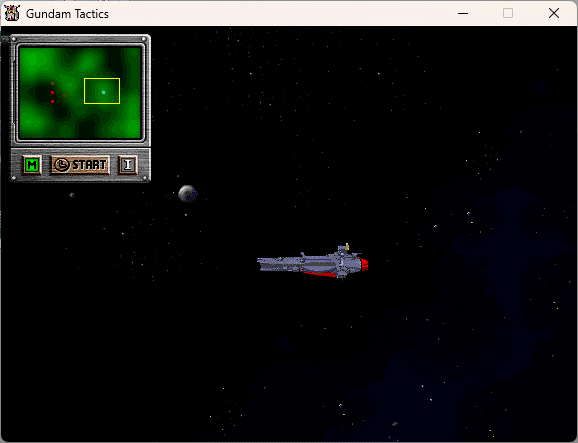Click the yellow viewport rectangle on minimap

(102, 91)
